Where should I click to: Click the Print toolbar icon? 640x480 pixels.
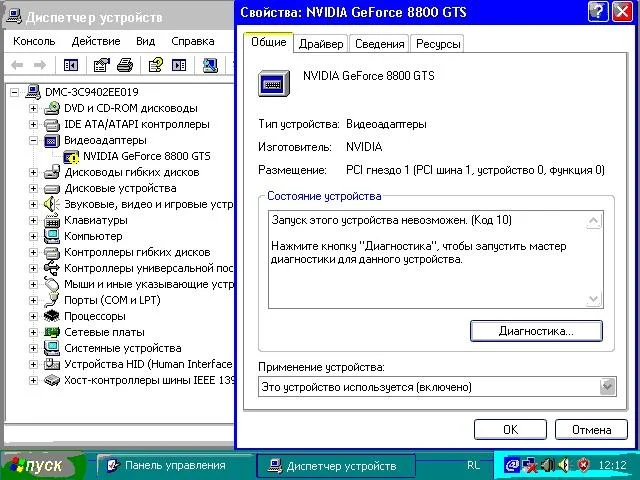125,65
